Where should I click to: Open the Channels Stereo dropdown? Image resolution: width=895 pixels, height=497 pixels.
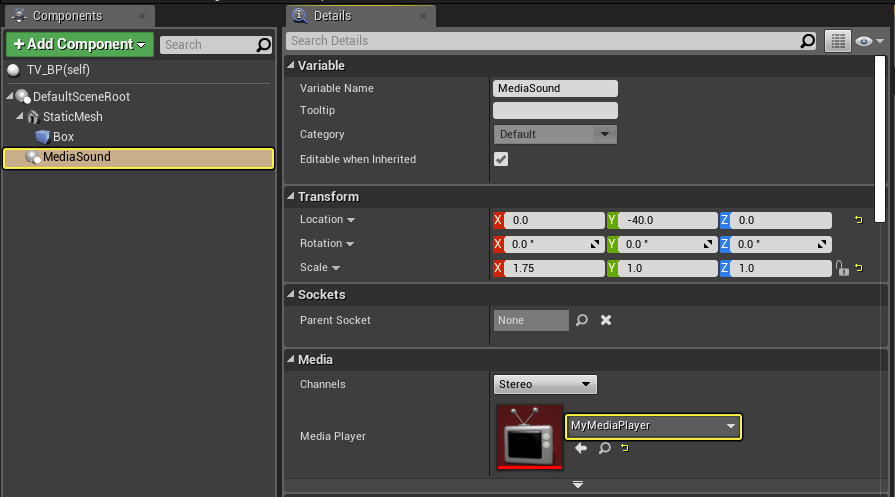pyautogui.click(x=545, y=384)
